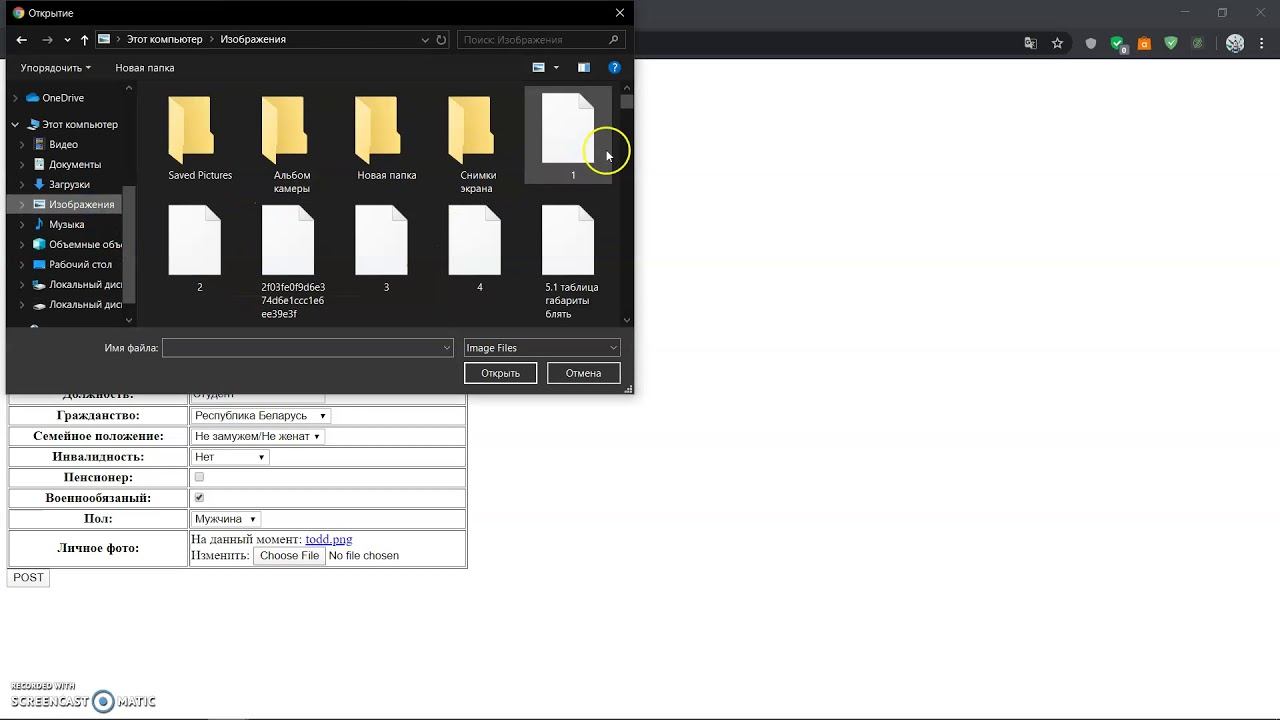Open the Гражданство dropdown
Image resolution: width=1280 pixels, height=720 pixels.
point(260,416)
